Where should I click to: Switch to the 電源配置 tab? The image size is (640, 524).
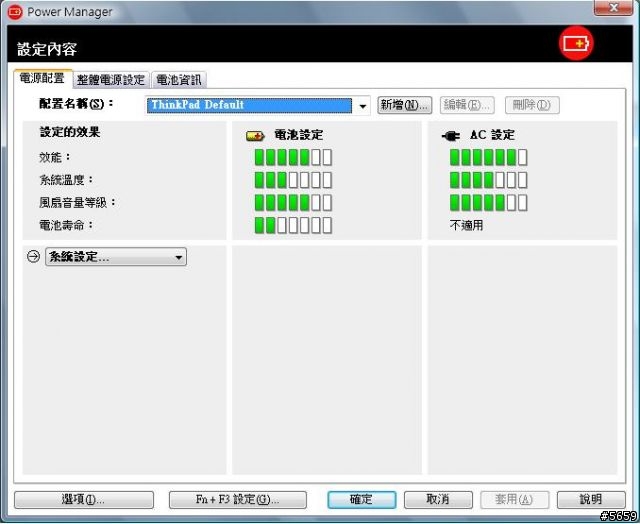(42, 78)
